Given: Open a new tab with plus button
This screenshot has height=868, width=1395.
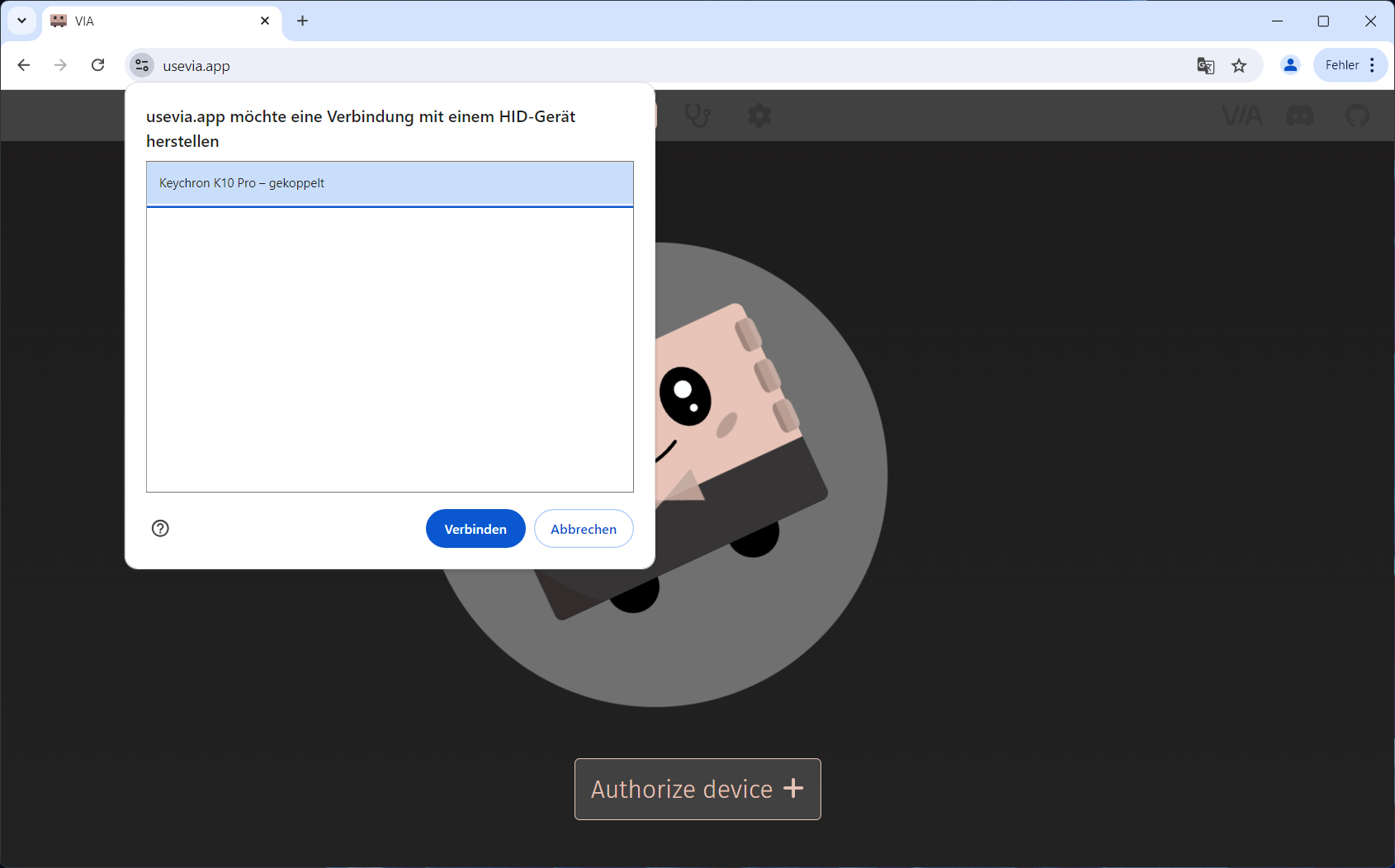Looking at the screenshot, I should [302, 21].
